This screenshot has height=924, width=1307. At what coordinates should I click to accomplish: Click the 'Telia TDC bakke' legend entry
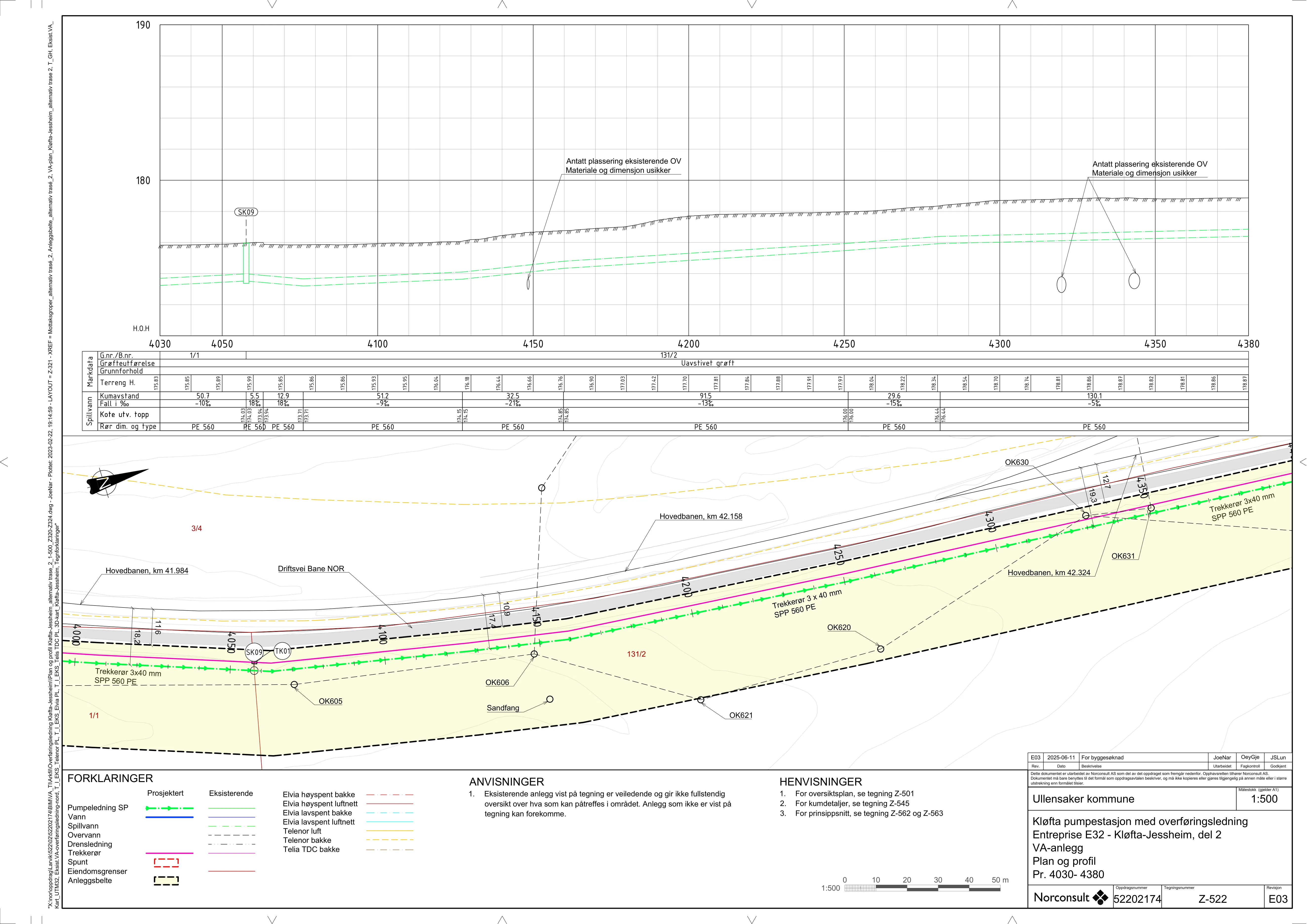(311, 849)
